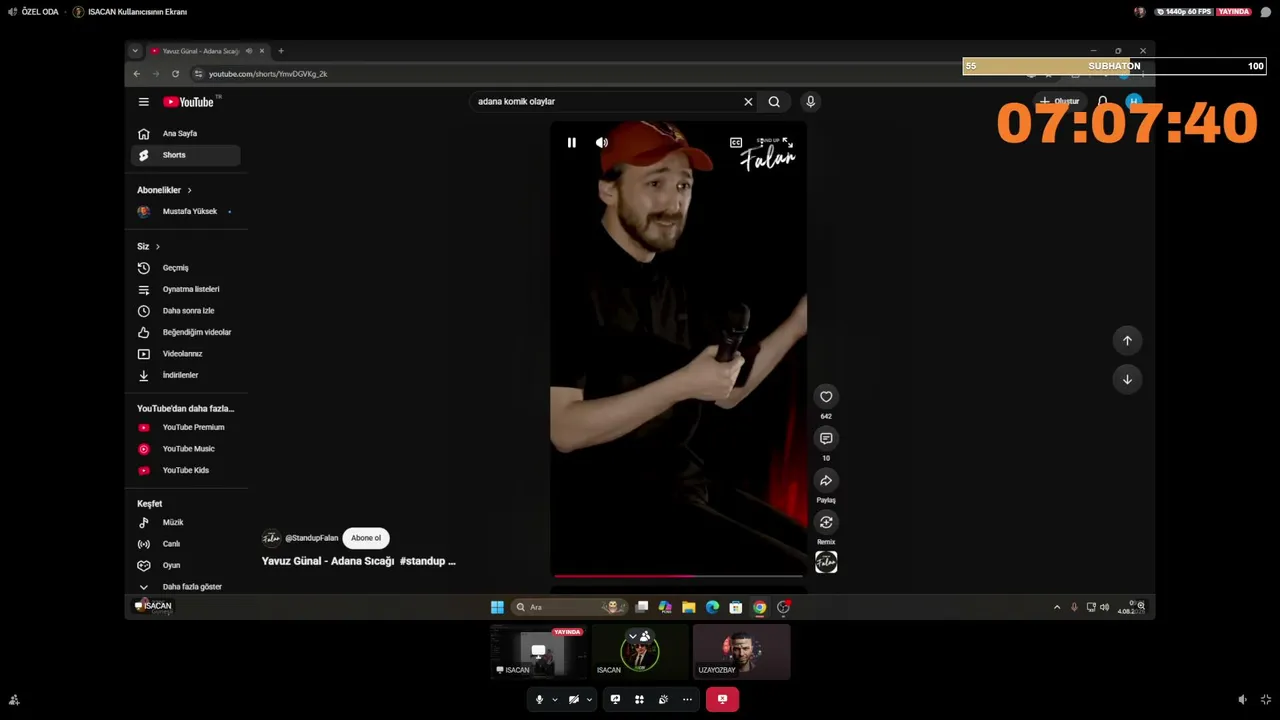Toggle closed captions on the Short
1280x720 pixels.
[736, 143]
